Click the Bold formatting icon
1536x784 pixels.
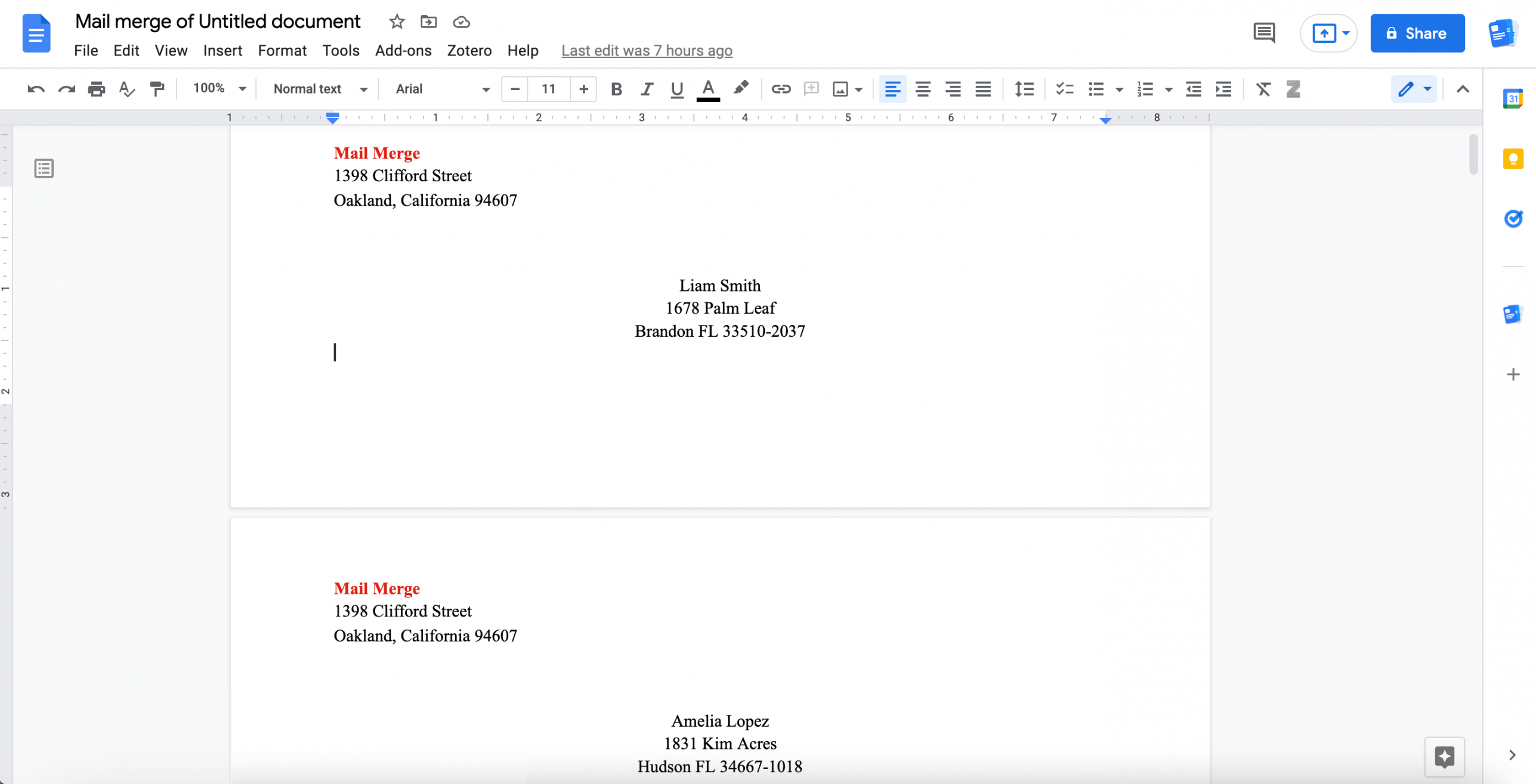click(616, 88)
